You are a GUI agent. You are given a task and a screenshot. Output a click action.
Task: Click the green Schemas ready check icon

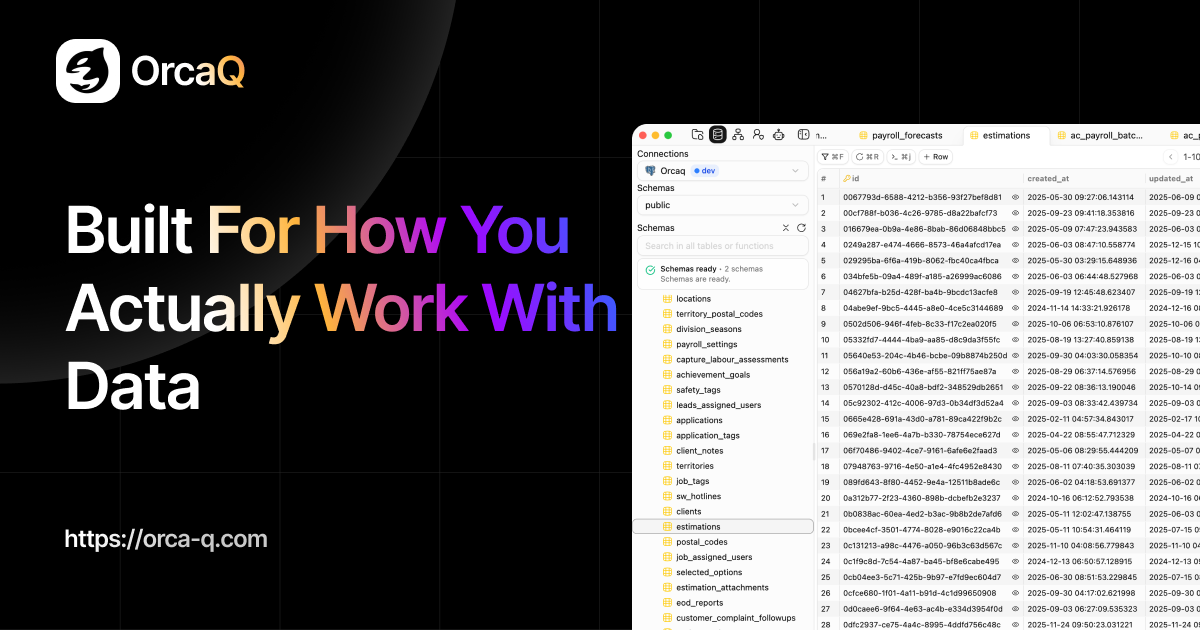[651, 270]
